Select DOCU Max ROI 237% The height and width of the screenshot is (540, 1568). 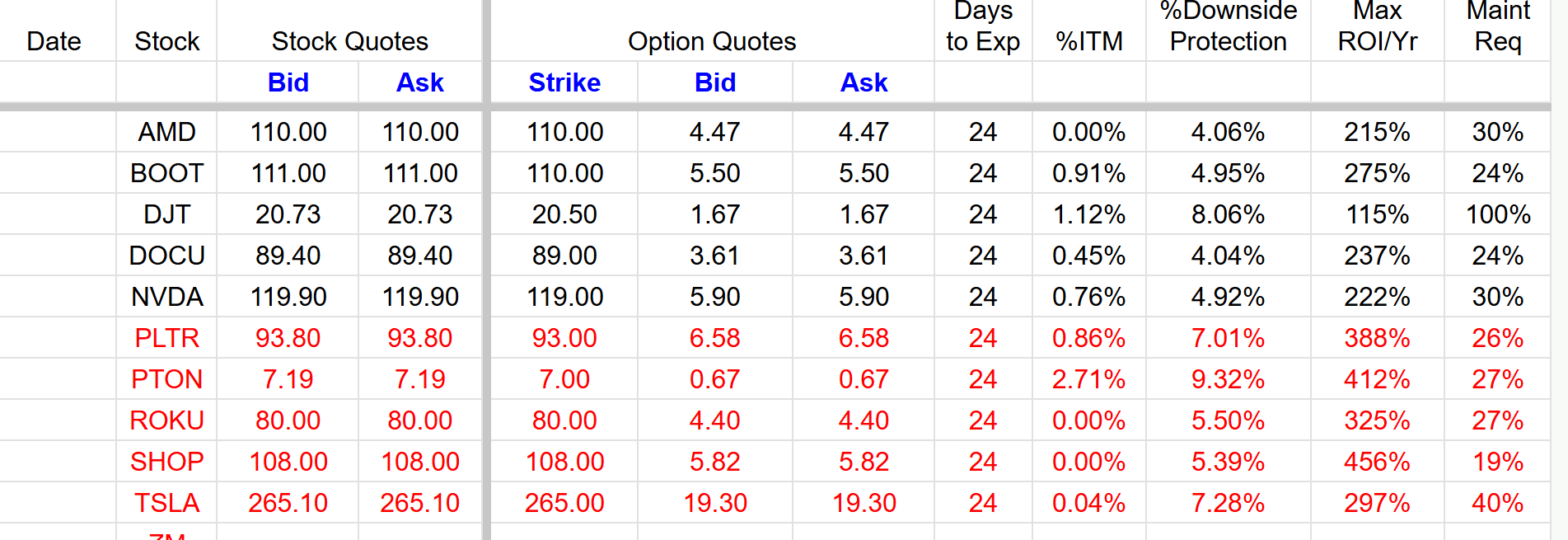[1378, 256]
